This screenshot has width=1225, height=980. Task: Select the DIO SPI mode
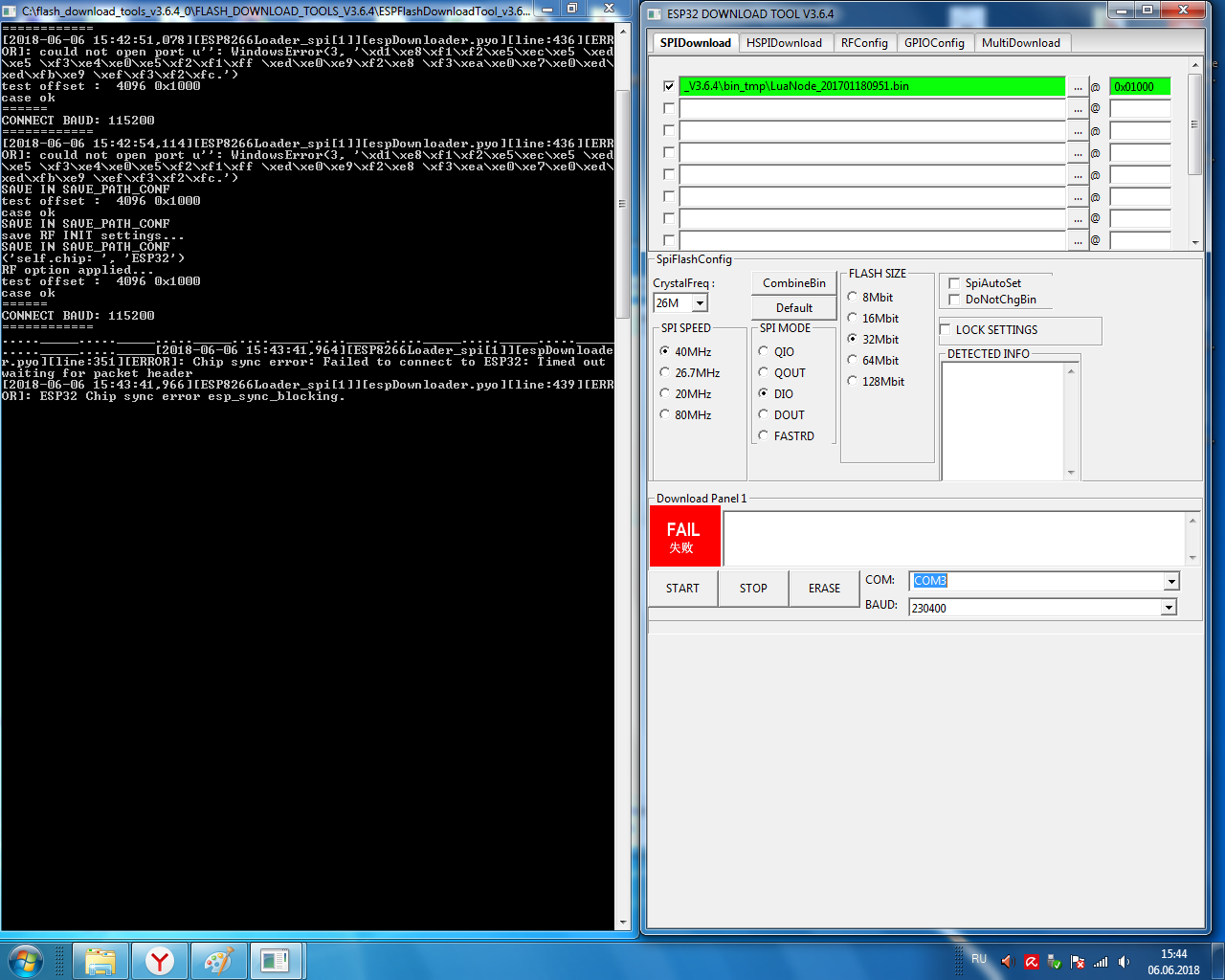(x=764, y=393)
